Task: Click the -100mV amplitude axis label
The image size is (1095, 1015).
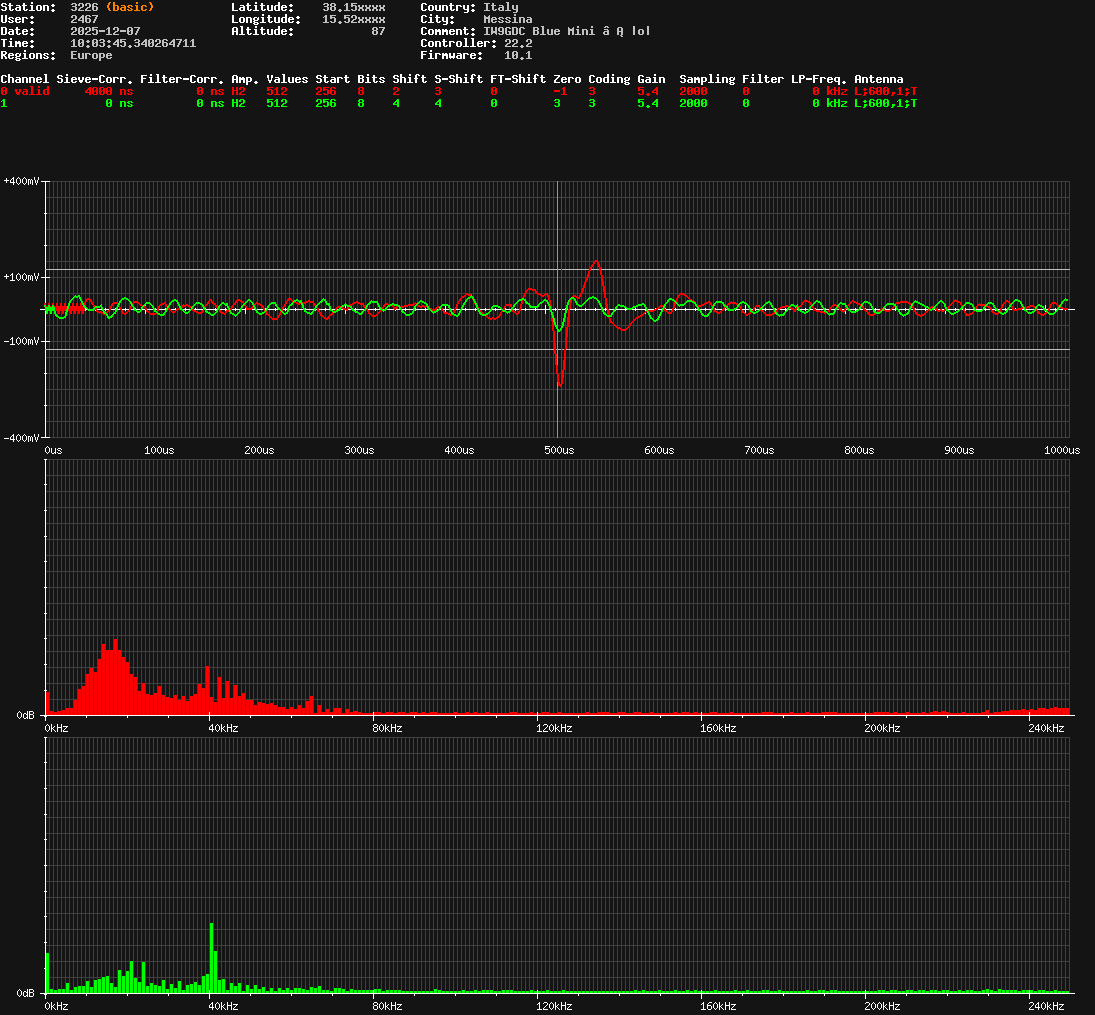Action: coord(22,341)
